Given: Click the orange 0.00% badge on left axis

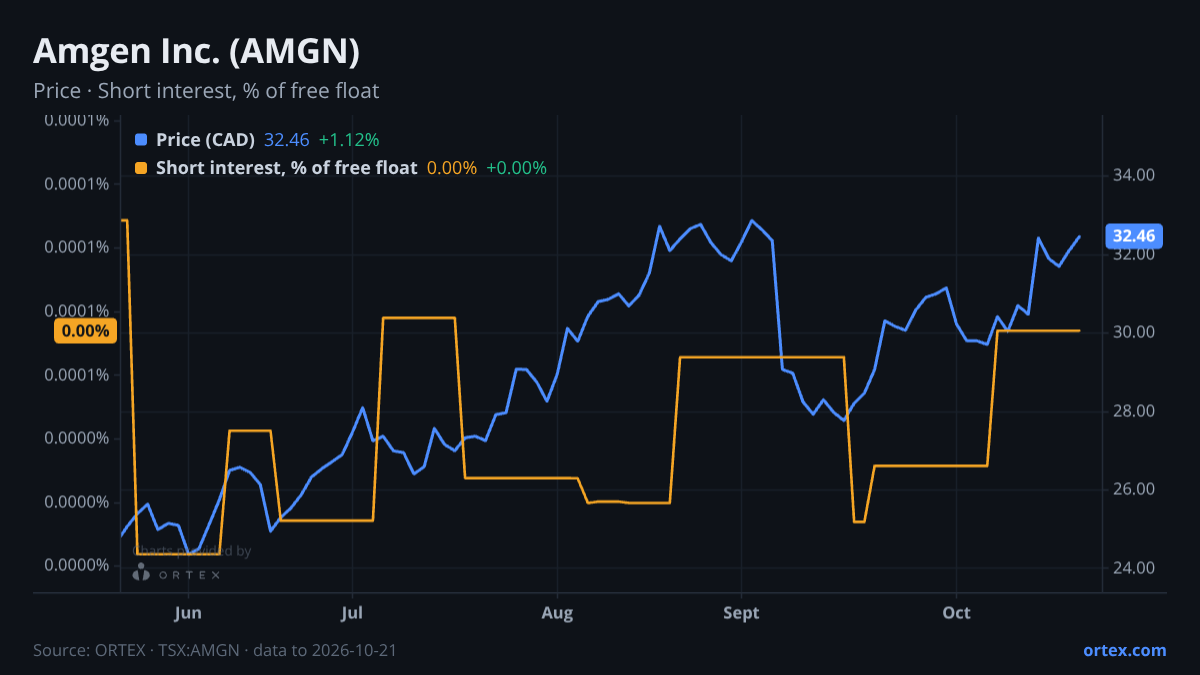Looking at the screenshot, I should coord(85,331).
